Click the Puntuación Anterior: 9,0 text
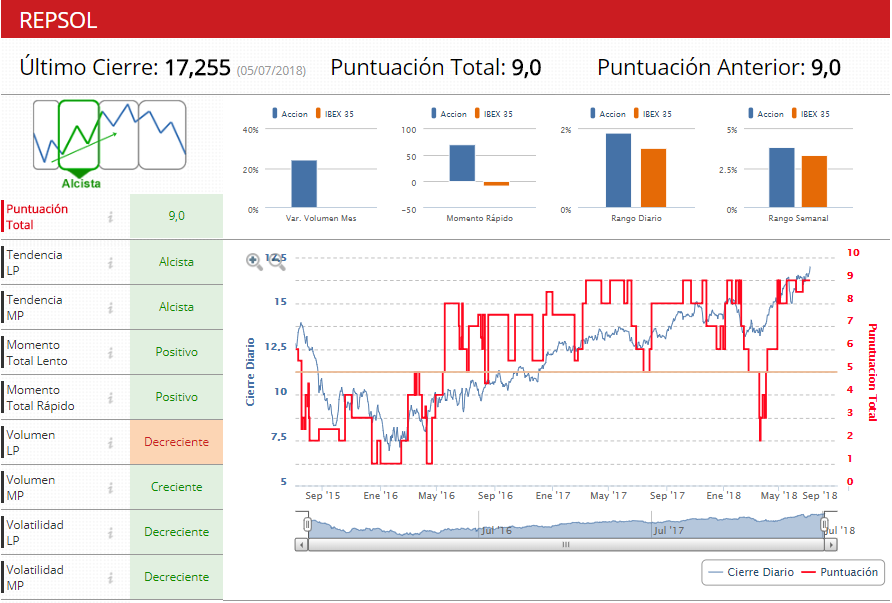The height and width of the screenshot is (603, 892). click(719, 68)
